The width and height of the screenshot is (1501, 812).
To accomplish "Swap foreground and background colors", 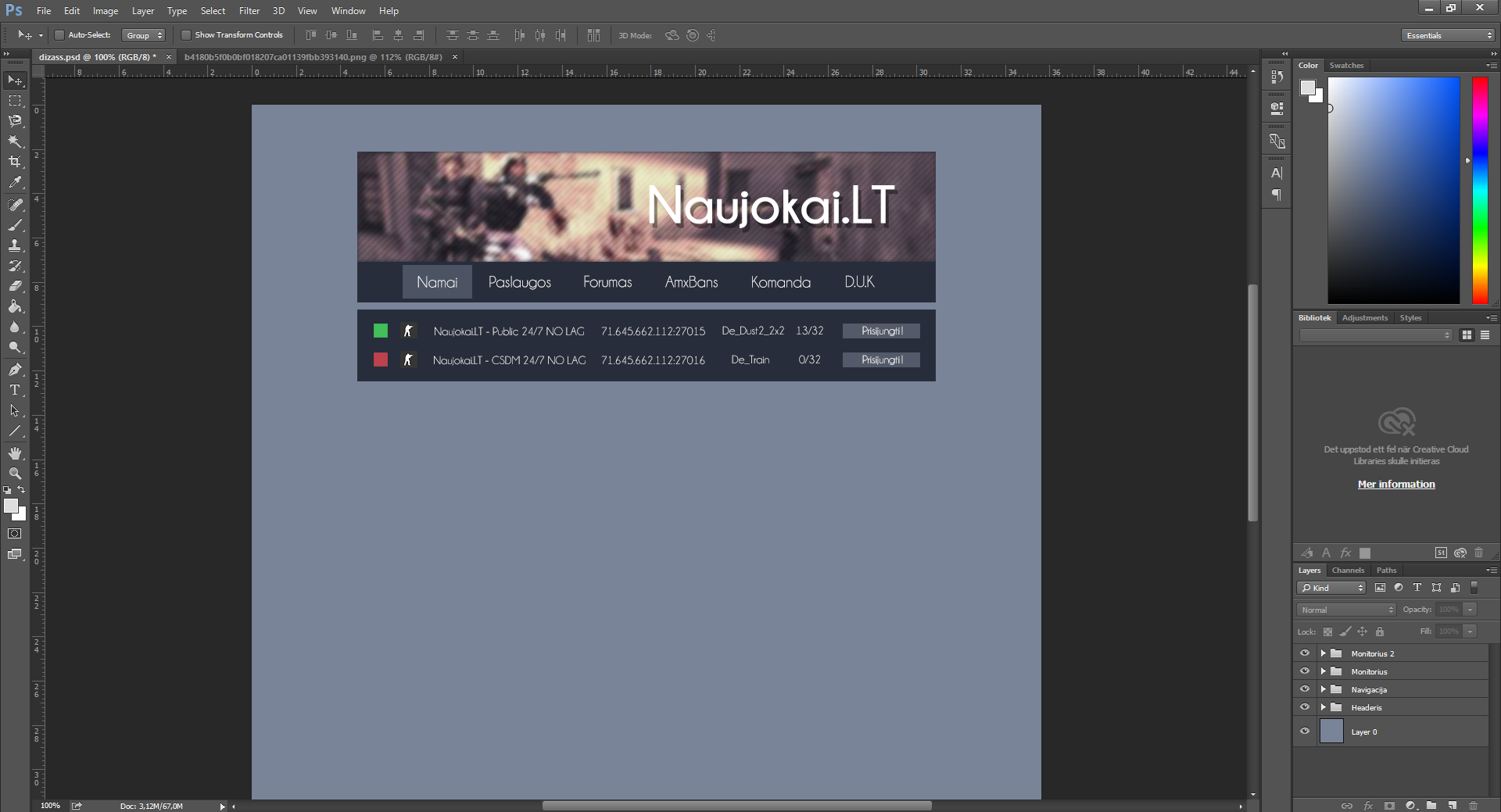I will pyautogui.click(x=21, y=489).
